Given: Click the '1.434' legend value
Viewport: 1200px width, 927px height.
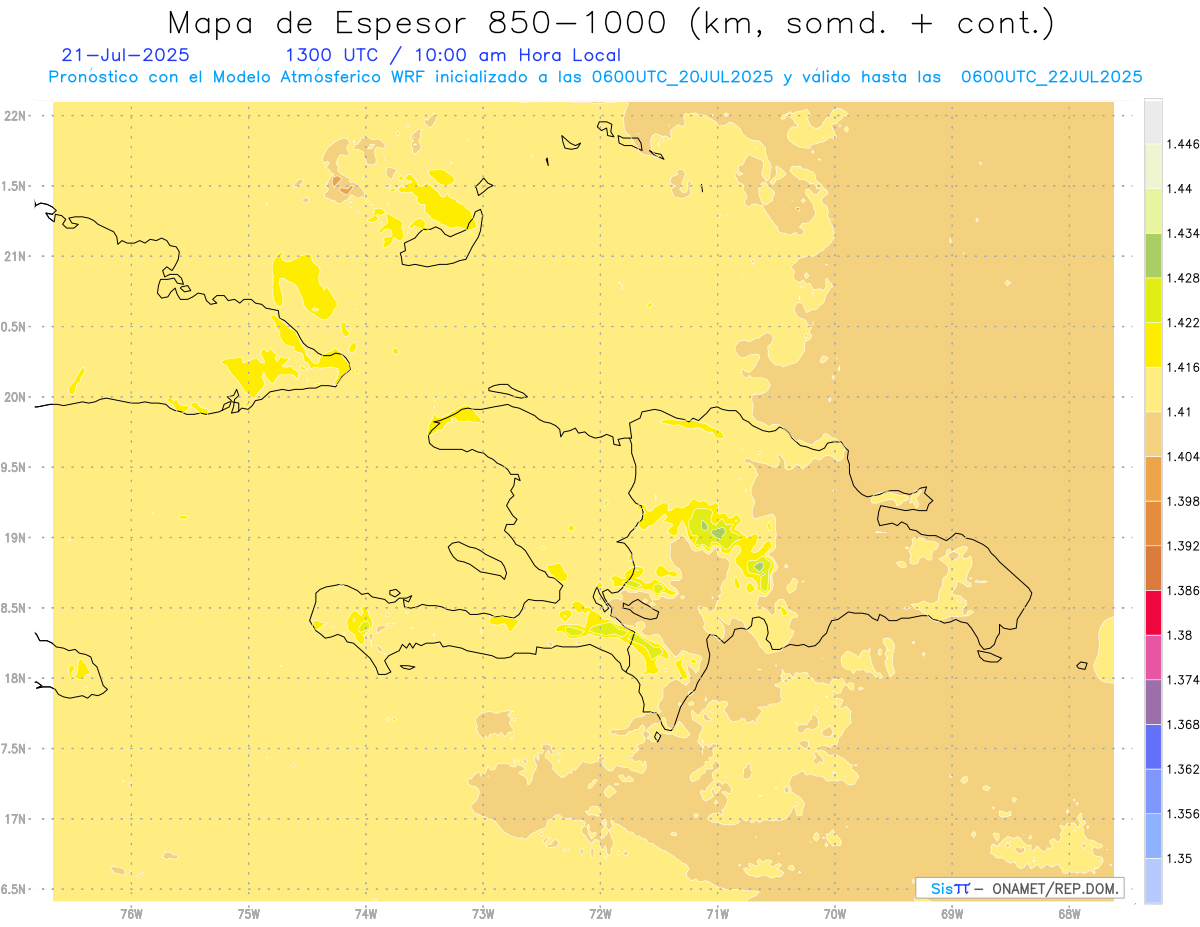Looking at the screenshot, I should 1183,233.
